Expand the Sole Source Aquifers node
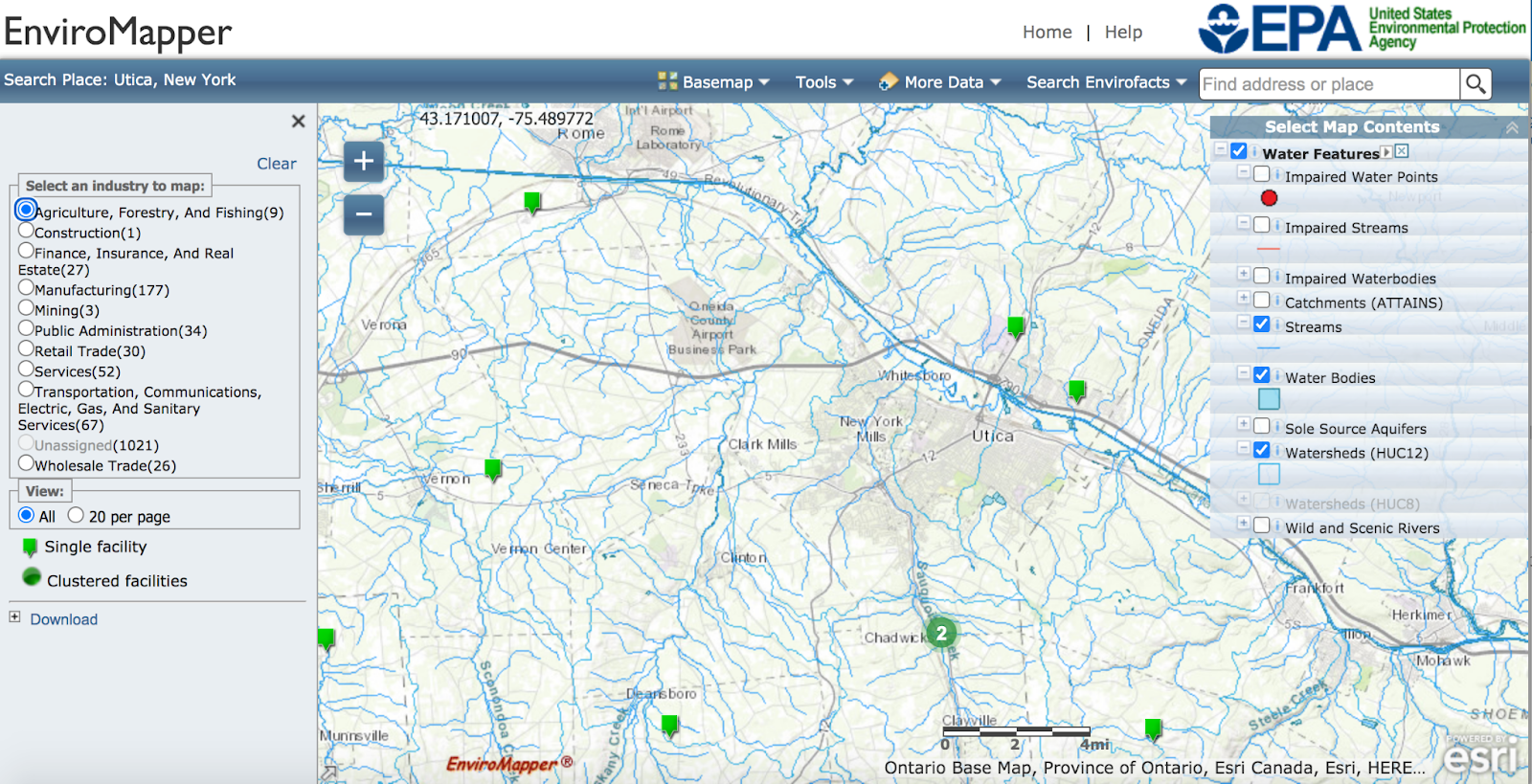This screenshot has height=784, width=1532. (x=1244, y=425)
